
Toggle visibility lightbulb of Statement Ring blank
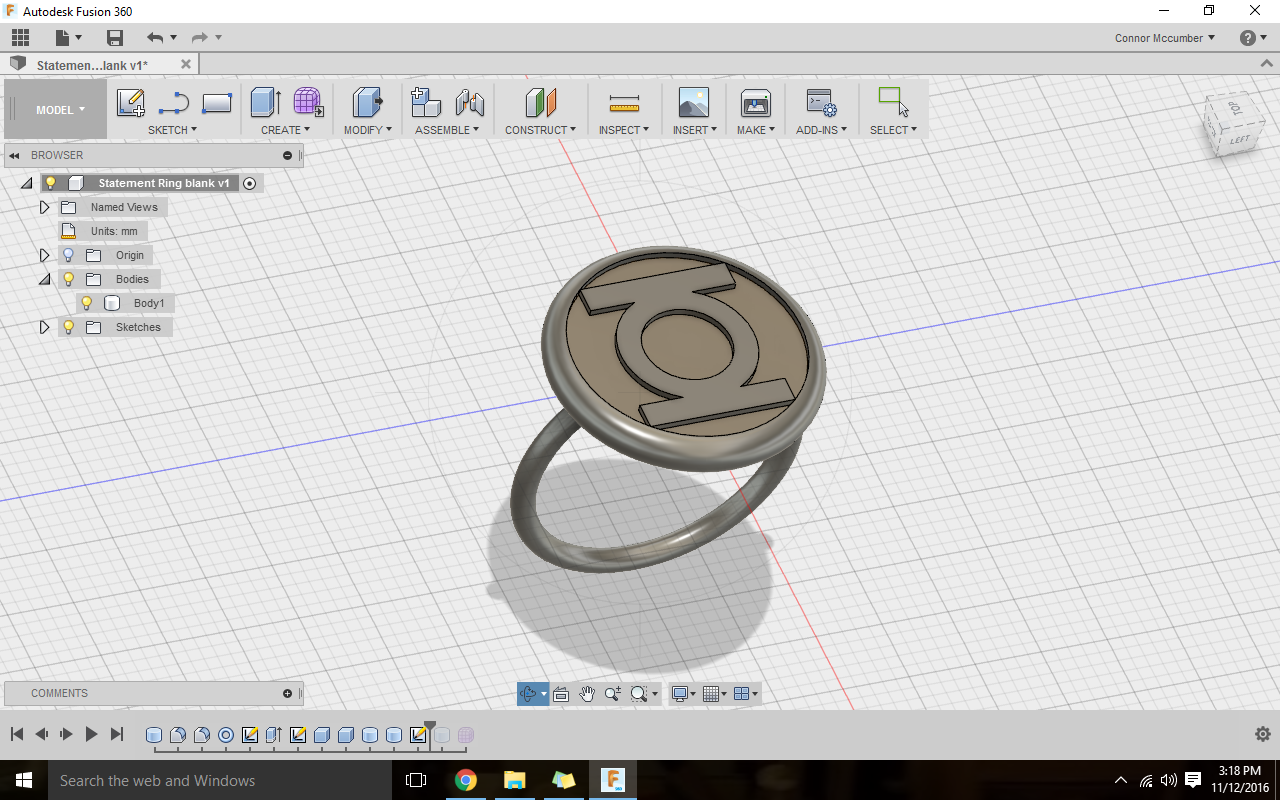(51, 183)
